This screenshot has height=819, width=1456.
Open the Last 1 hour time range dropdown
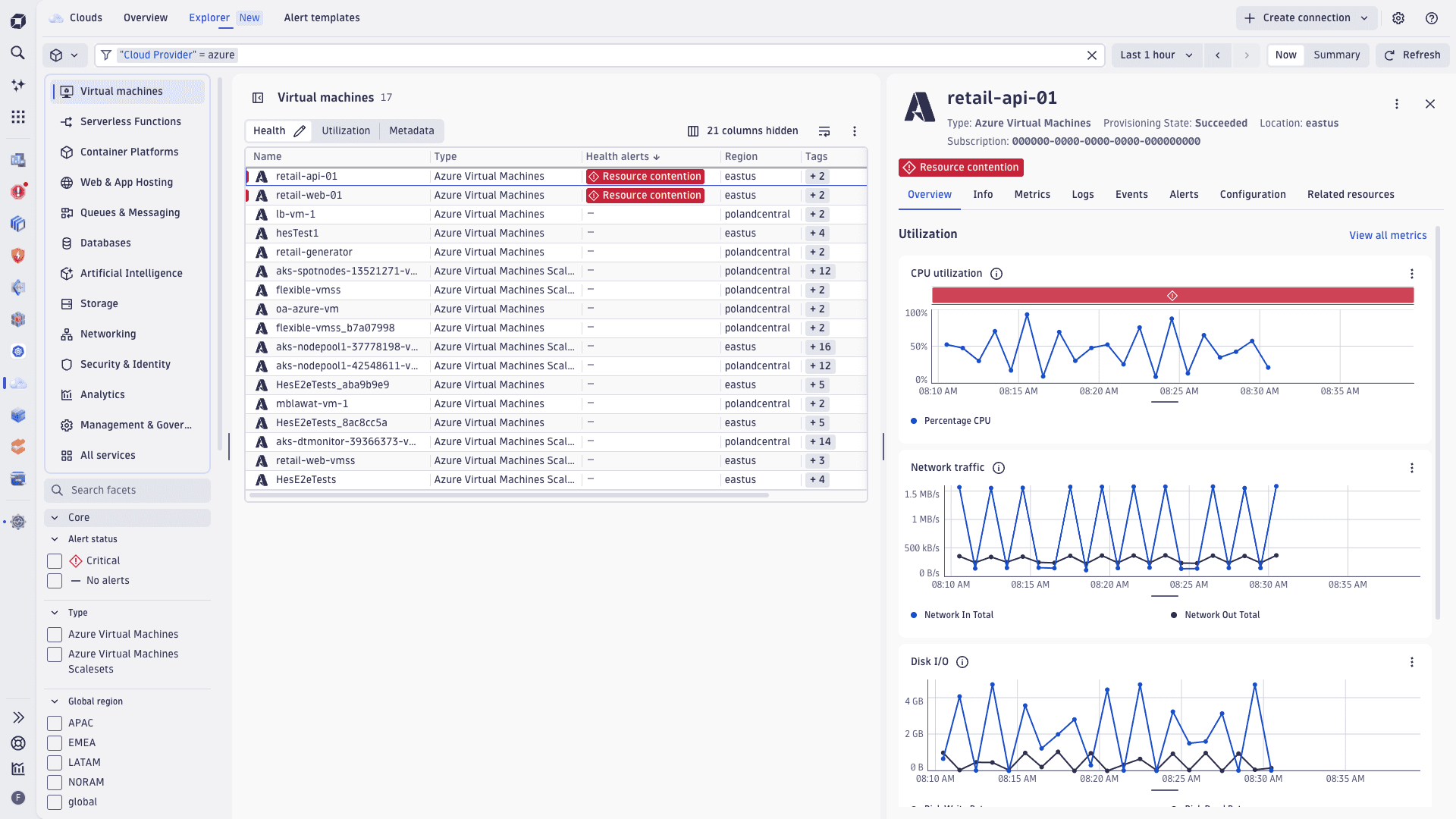tap(1156, 55)
